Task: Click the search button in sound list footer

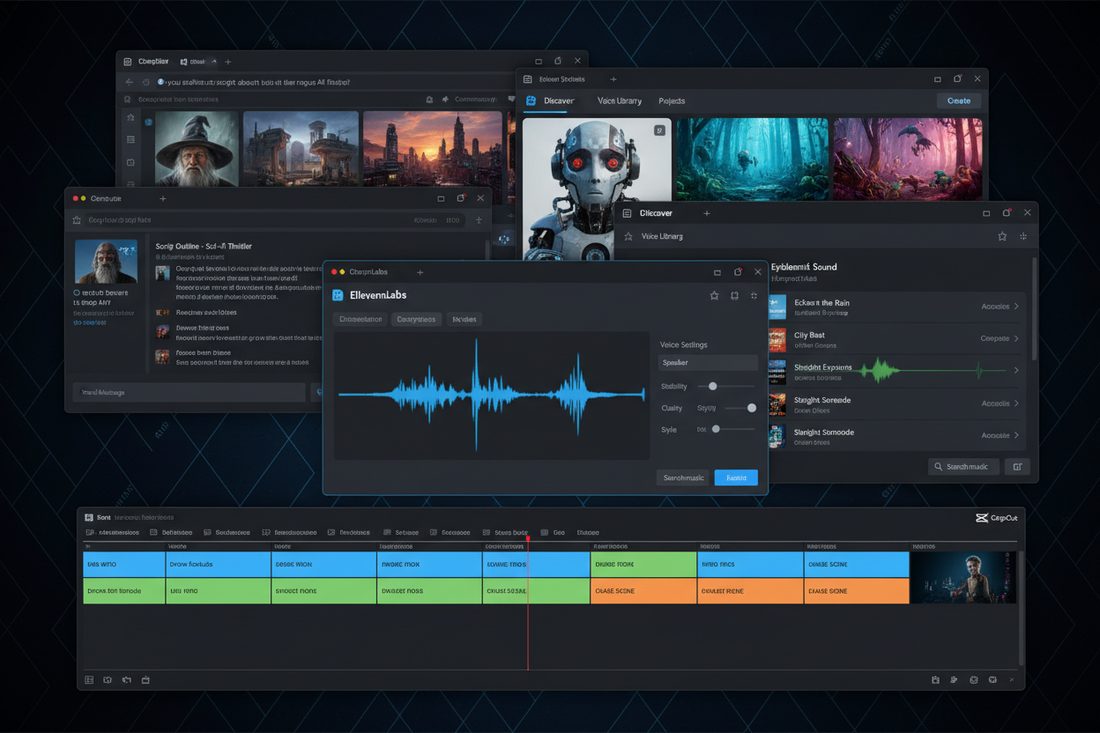Action: click(963, 466)
